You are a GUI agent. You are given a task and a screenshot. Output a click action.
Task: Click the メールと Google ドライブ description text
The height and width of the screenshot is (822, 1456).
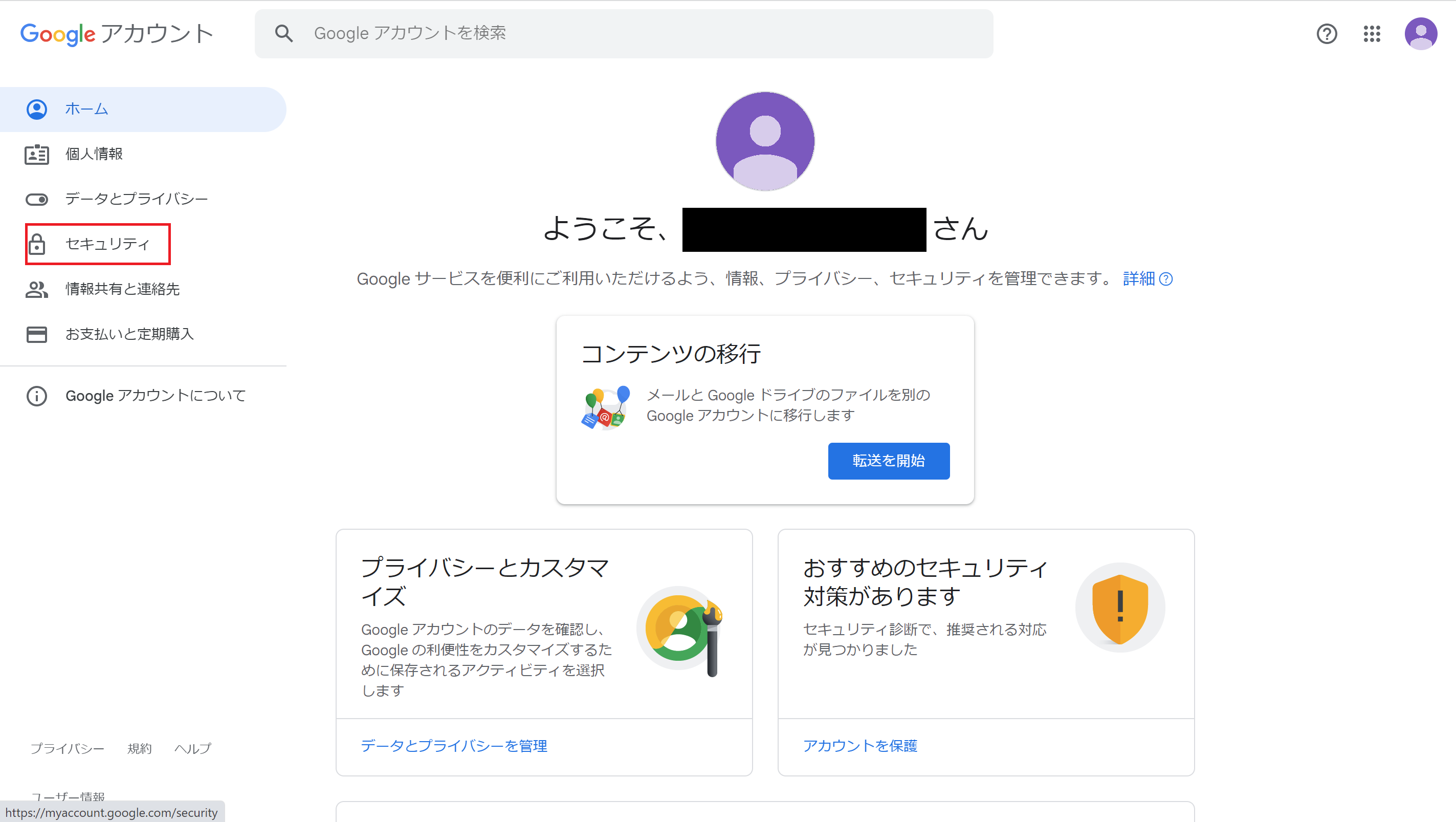coord(788,405)
